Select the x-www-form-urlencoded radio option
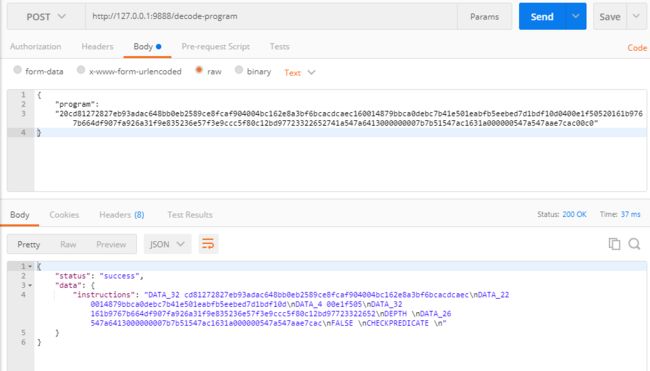This screenshot has height=371, width=650. click(x=81, y=70)
